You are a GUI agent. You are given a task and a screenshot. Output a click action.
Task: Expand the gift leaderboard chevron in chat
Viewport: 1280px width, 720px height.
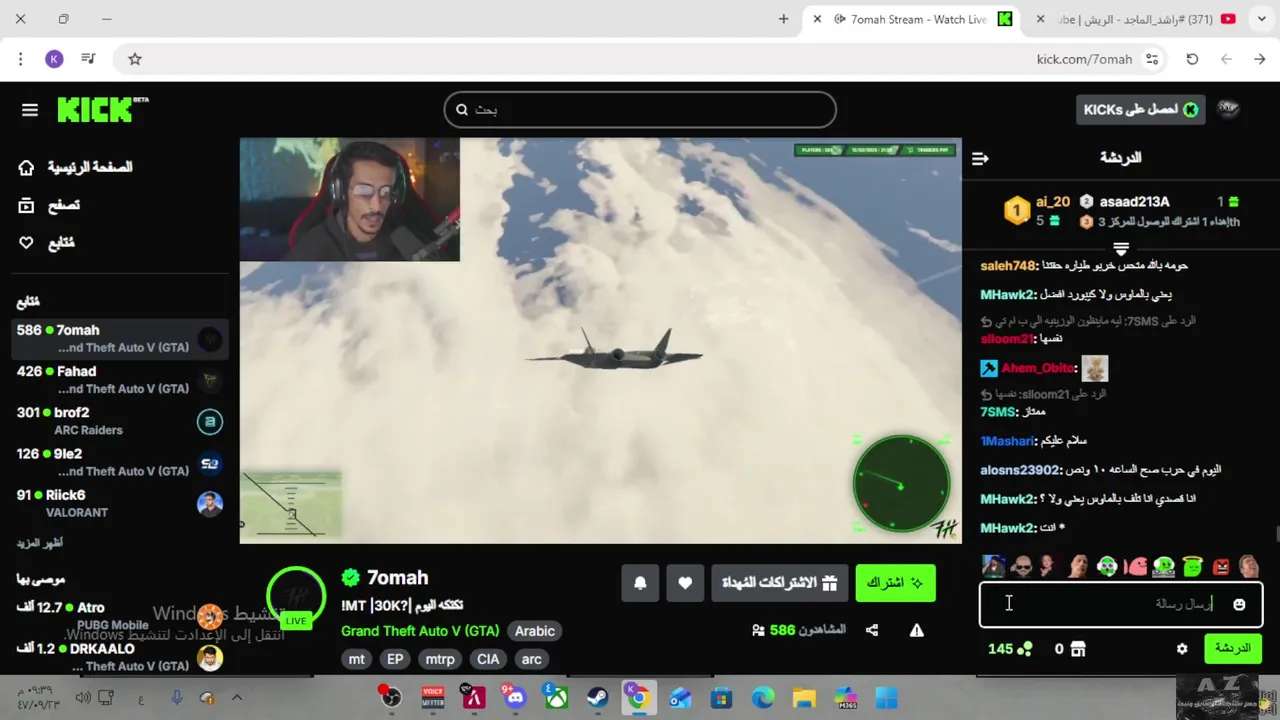(1121, 248)
